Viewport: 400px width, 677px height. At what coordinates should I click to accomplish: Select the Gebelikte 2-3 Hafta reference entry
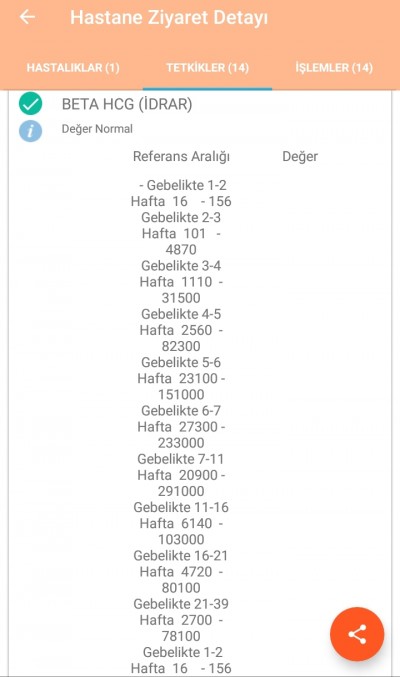pyautogui.click(x=181, y=233)
